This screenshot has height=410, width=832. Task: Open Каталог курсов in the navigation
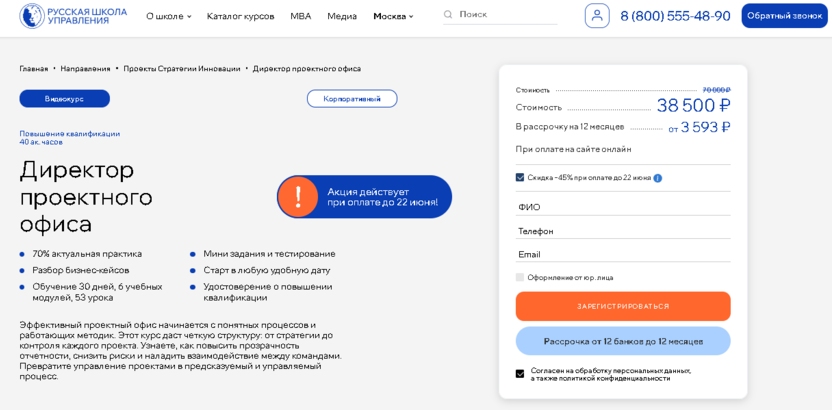point(240,16)
